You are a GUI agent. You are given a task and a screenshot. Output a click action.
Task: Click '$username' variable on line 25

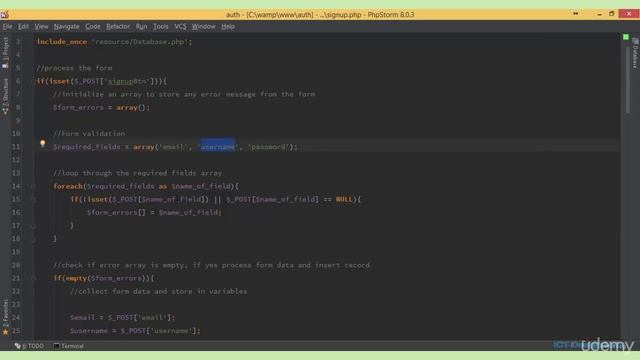(89, 331)
